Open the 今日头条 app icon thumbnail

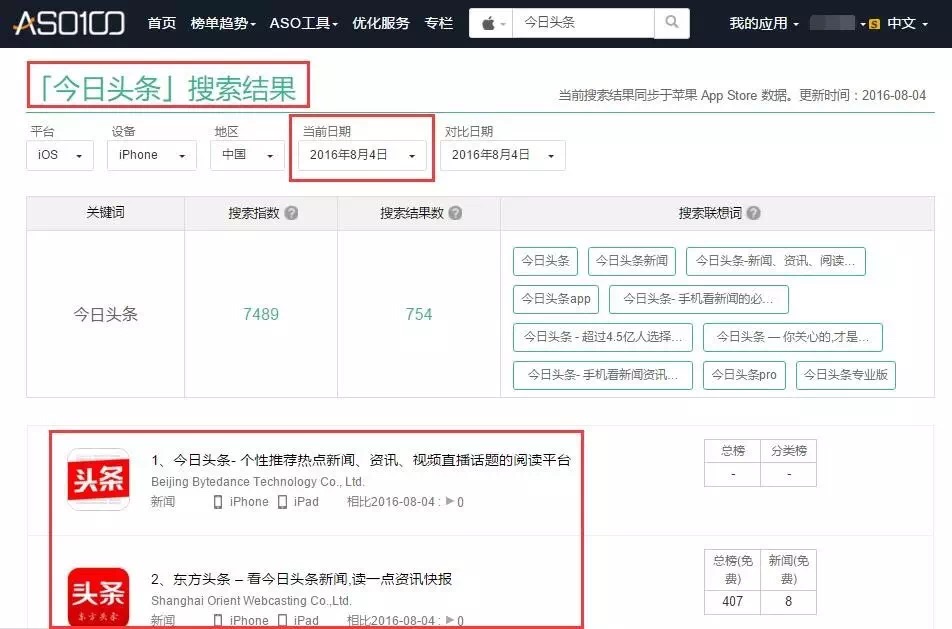(x=98, y=479)
